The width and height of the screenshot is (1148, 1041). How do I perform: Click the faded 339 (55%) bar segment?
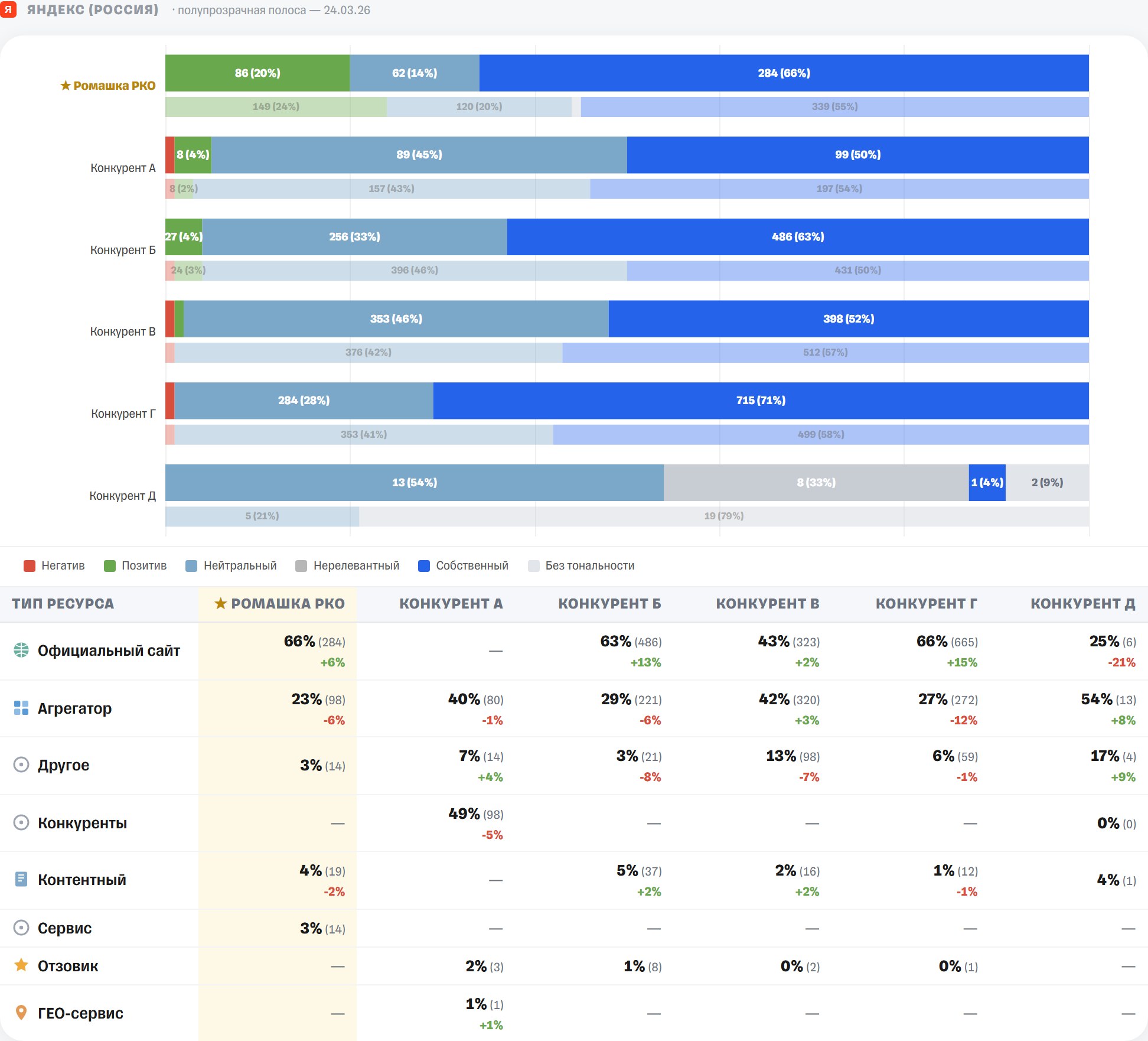pos(834,107)
